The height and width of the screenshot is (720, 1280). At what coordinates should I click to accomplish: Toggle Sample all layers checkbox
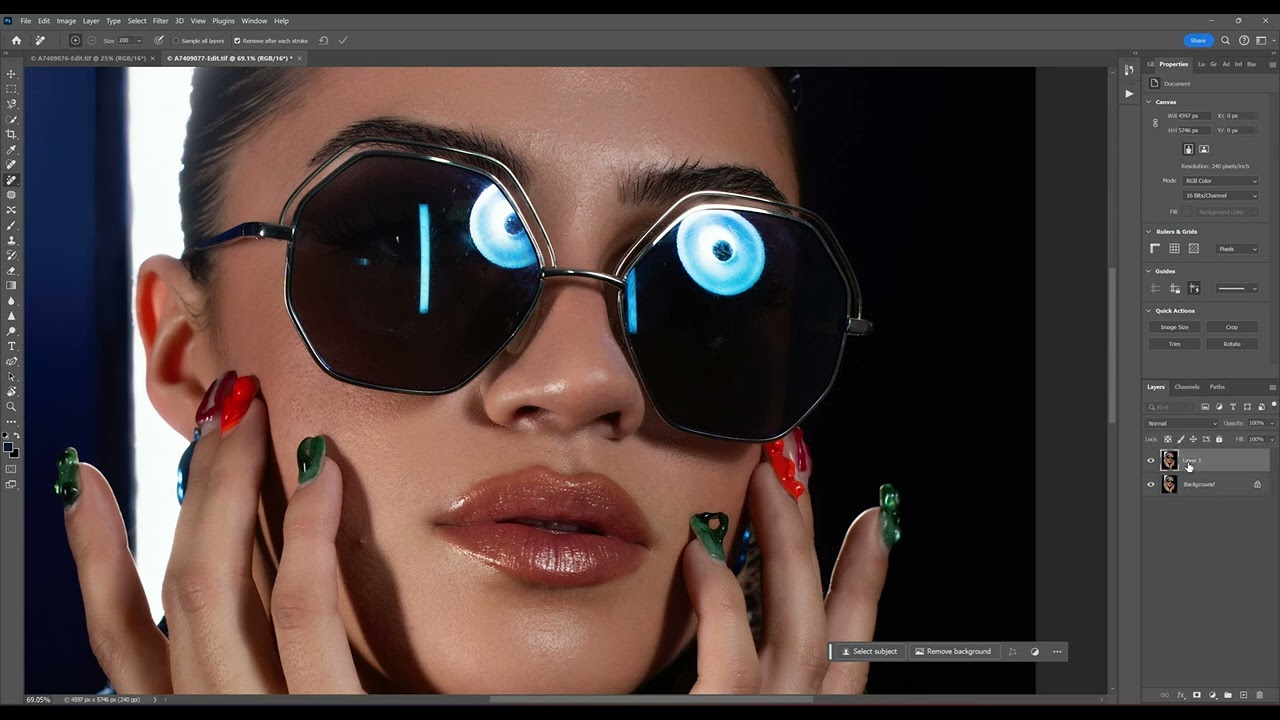tap(176, 41)
